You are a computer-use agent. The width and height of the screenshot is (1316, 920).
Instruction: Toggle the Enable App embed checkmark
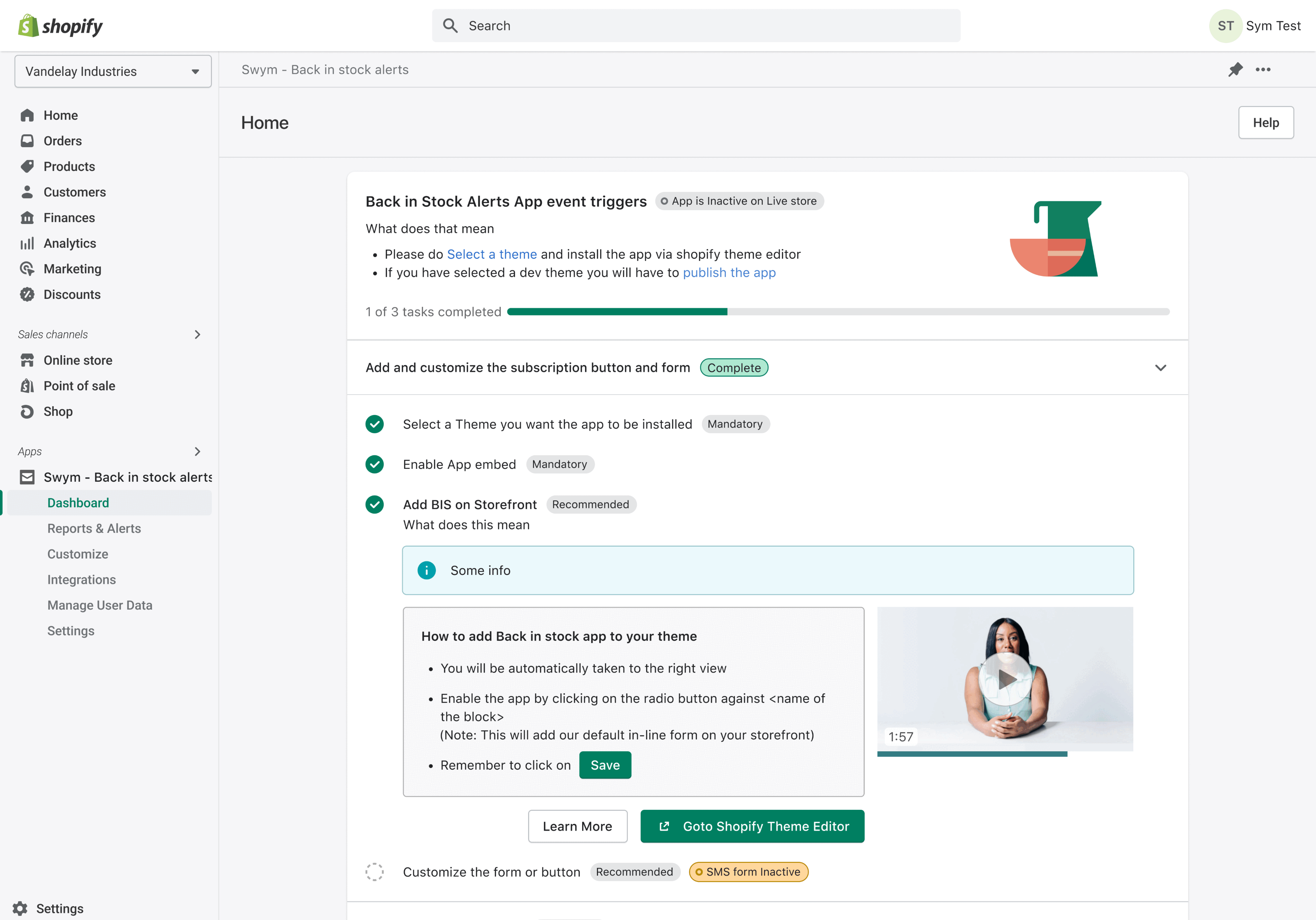coord(375,464)
